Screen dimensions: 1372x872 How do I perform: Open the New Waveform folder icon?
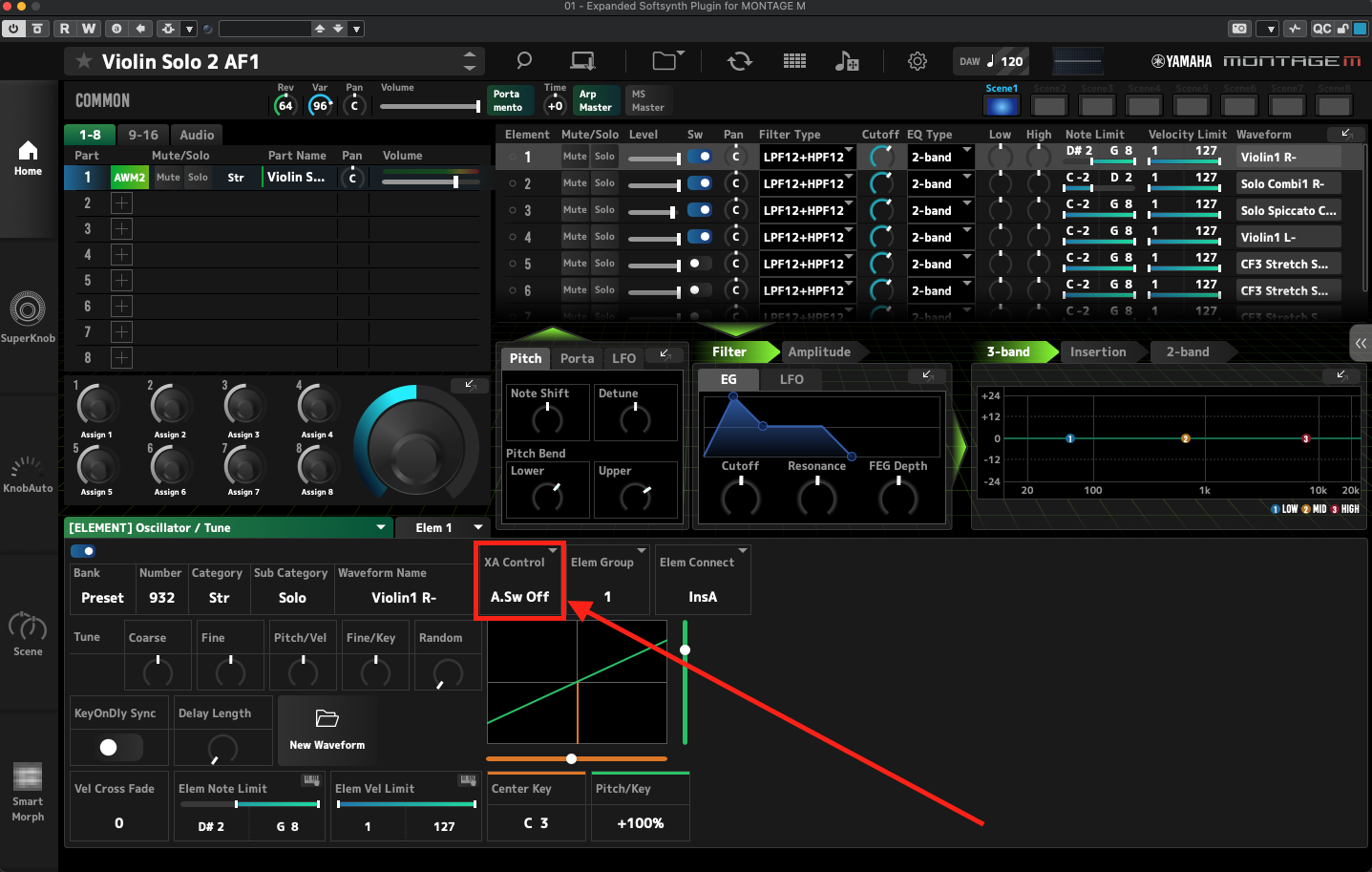coord(327,719)
